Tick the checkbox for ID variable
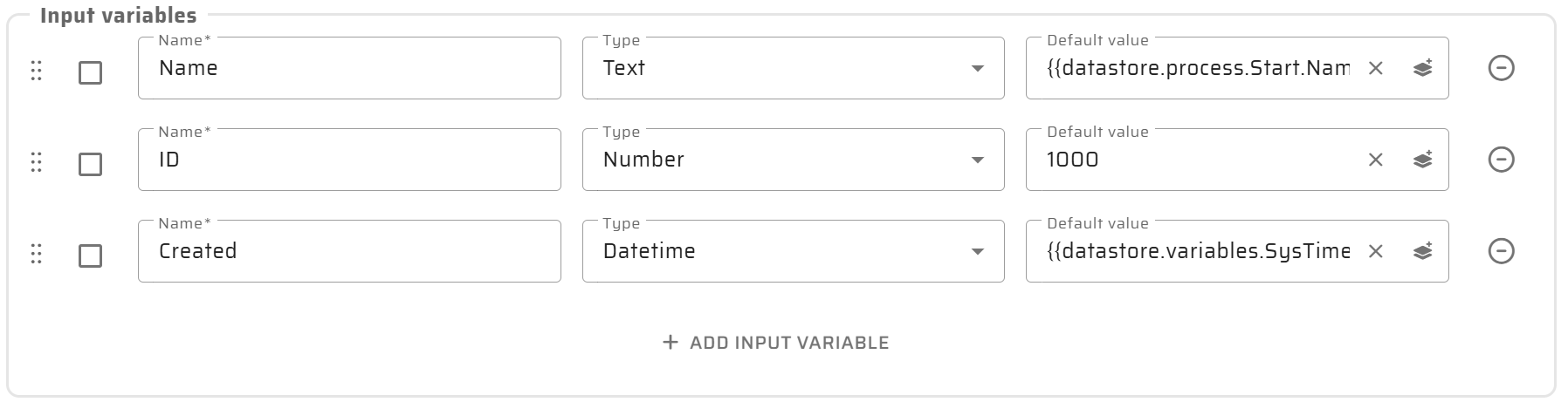Viewport: 1568px width, 402px height. (x=90, y=164)
